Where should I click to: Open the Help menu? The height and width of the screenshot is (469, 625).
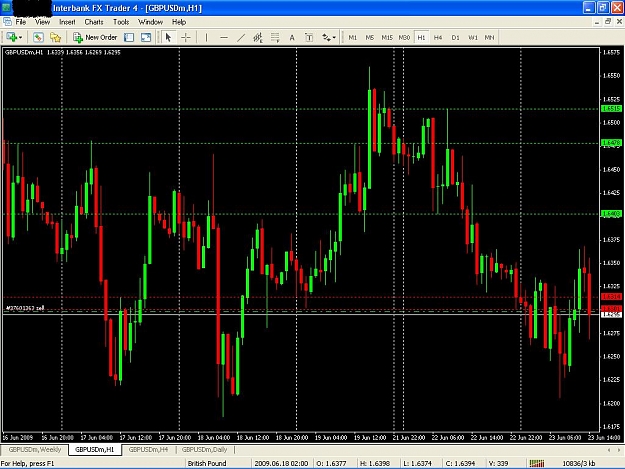(x=179, y=22)
